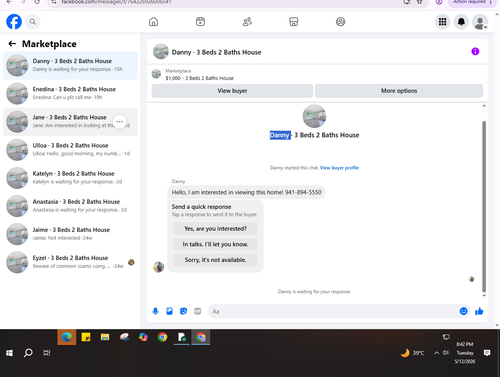Click the back arrow beside Marketplace
Screen dimensions: 500x377
tap(12, 44)
